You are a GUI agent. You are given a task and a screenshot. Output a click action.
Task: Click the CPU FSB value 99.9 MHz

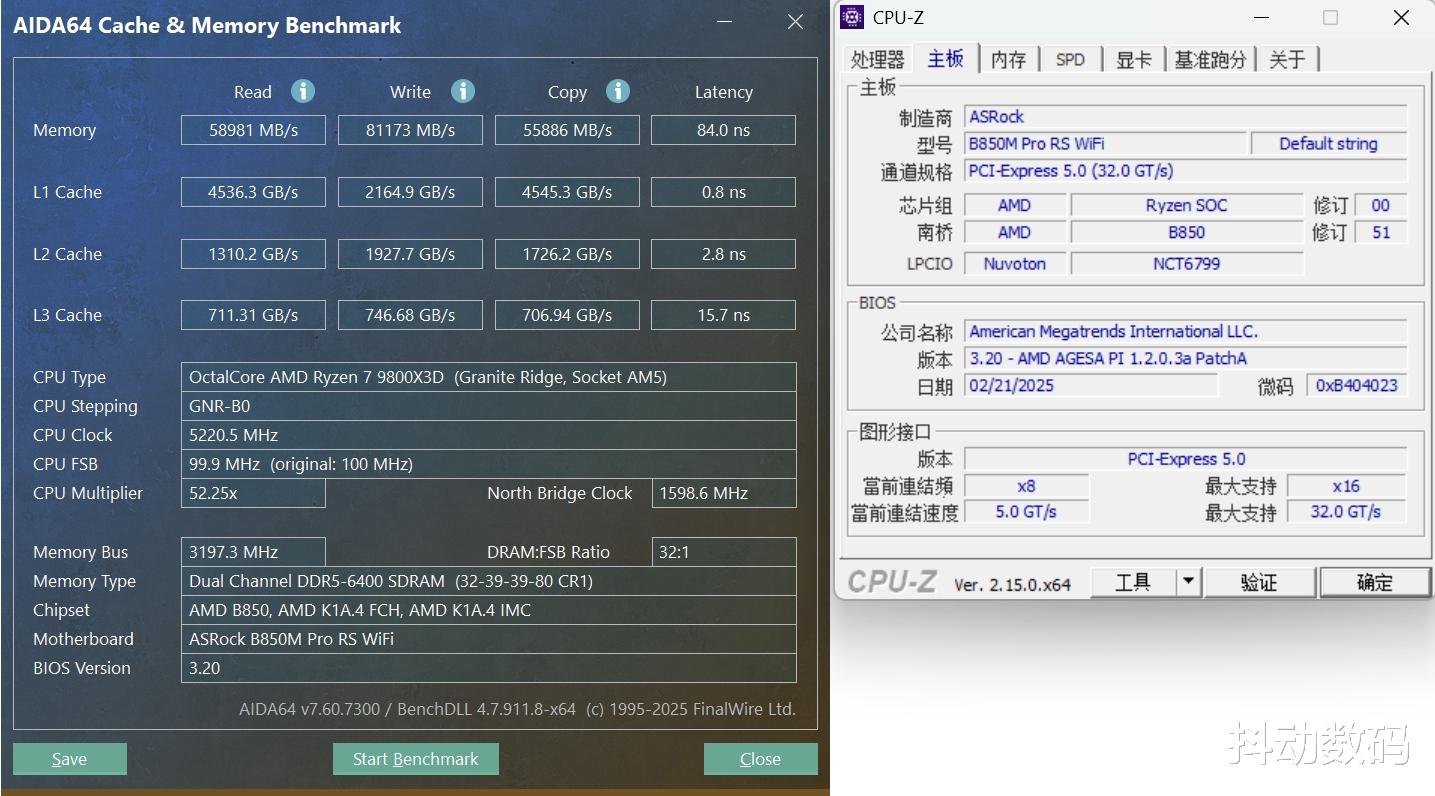[x=489, y=464]
